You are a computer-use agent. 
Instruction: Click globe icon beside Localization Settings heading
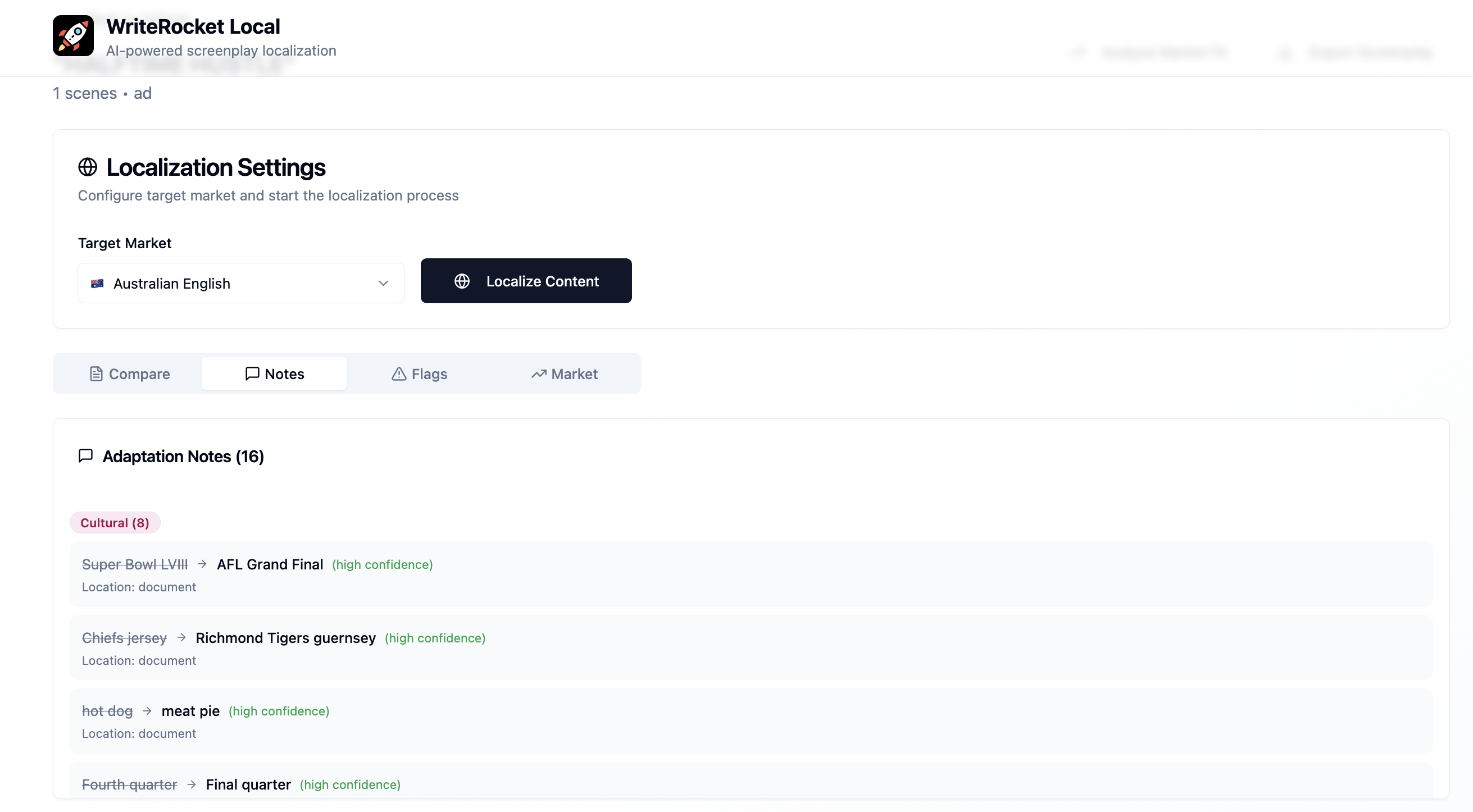(88, 167)
